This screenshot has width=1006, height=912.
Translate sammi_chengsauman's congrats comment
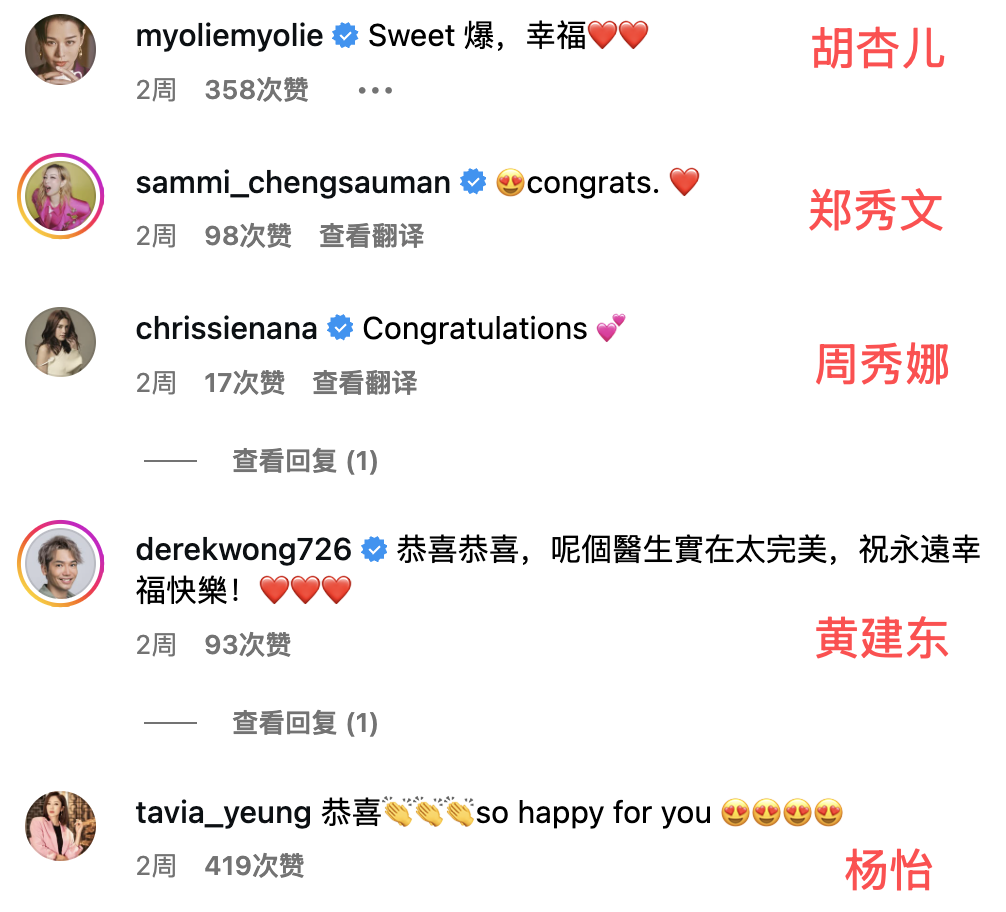point(371,236)
